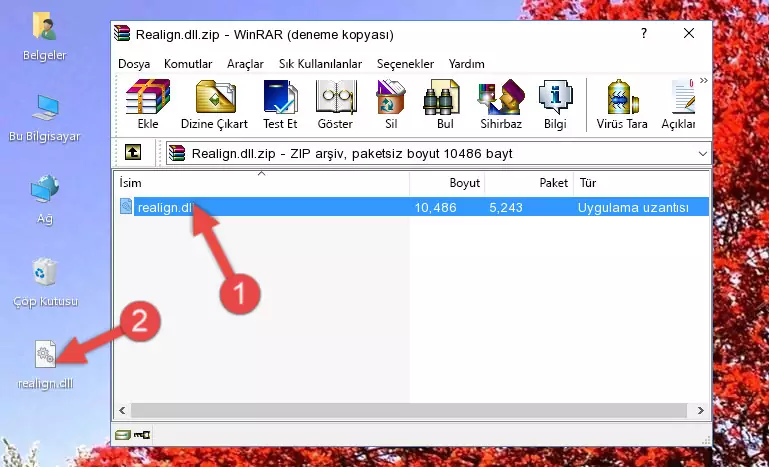769x467 pixels.
Task: Click the Ekle (Add) toolbar icon
Action: point(148,104)
